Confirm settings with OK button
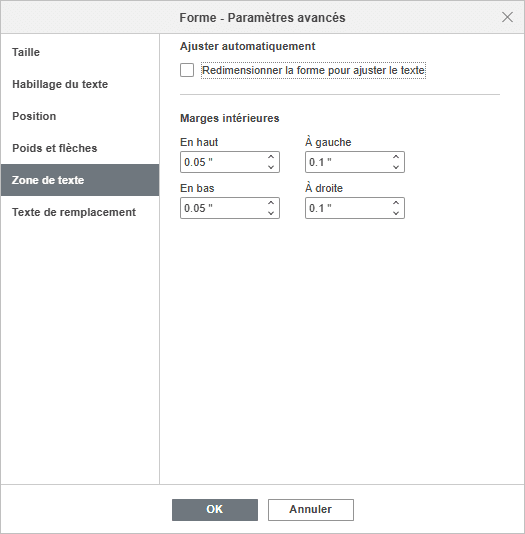The width and height of the screenshot is (525, 534). [x=215, y=510]
